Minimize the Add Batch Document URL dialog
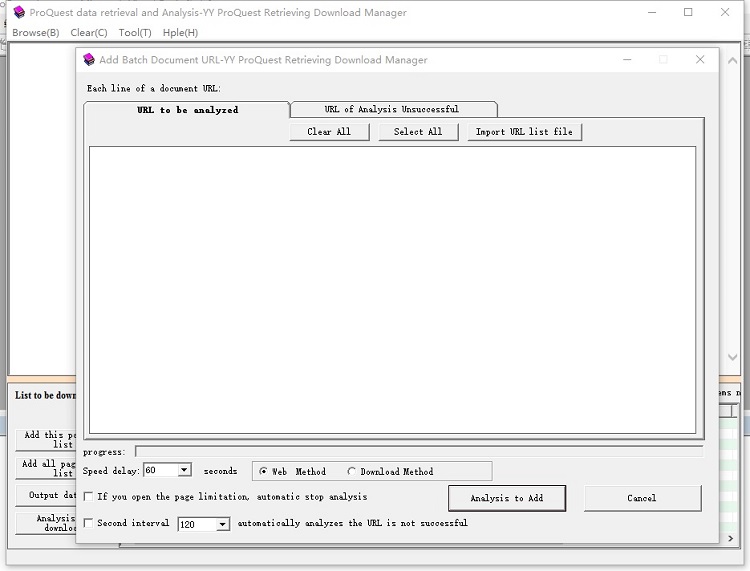Image resolution: width=750 pixels, height=571 pixels. pyautogui.click(x=627, y=59)
